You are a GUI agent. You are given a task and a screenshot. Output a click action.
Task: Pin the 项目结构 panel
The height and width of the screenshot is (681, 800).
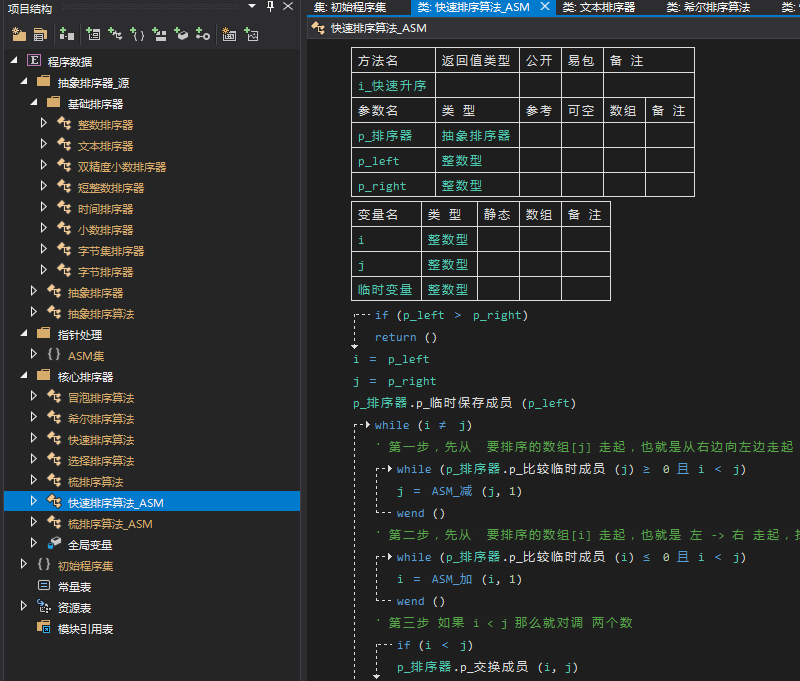click(x=270, y=7)
